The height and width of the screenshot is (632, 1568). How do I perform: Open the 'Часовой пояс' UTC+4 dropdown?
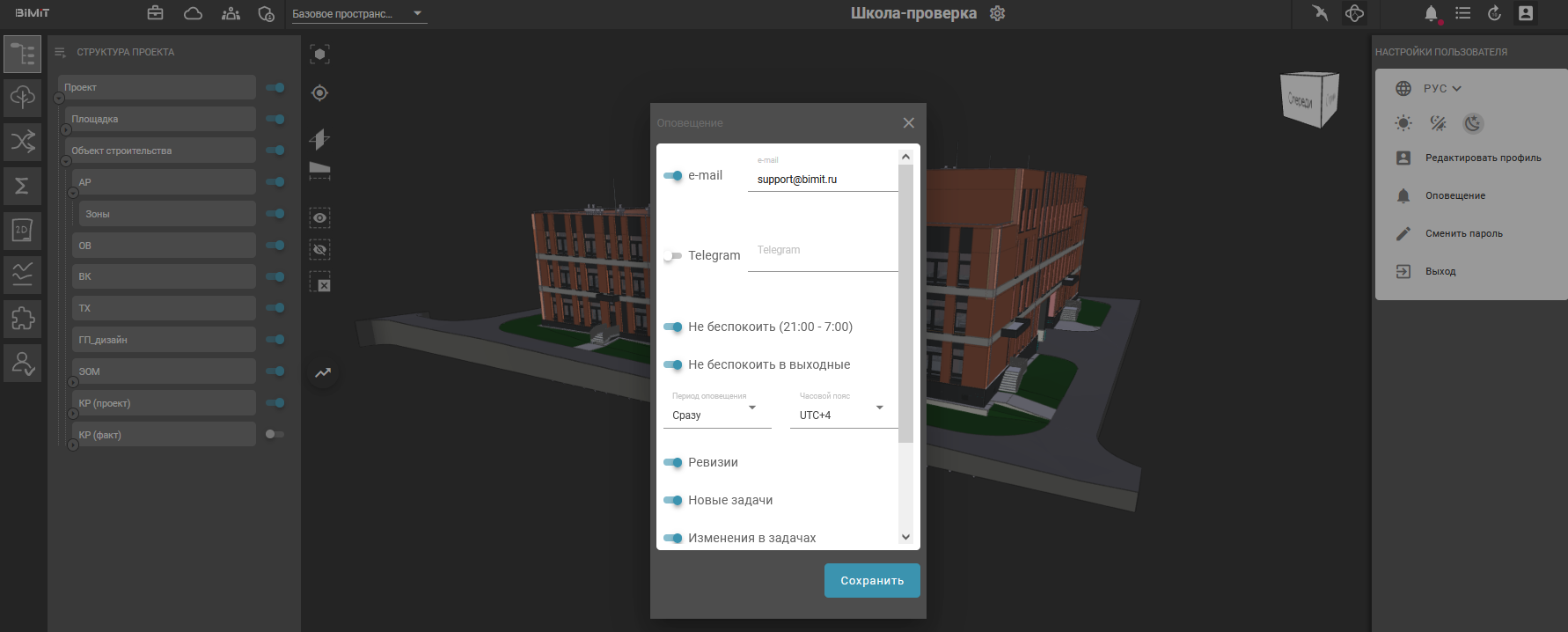(x=842, y=415)
